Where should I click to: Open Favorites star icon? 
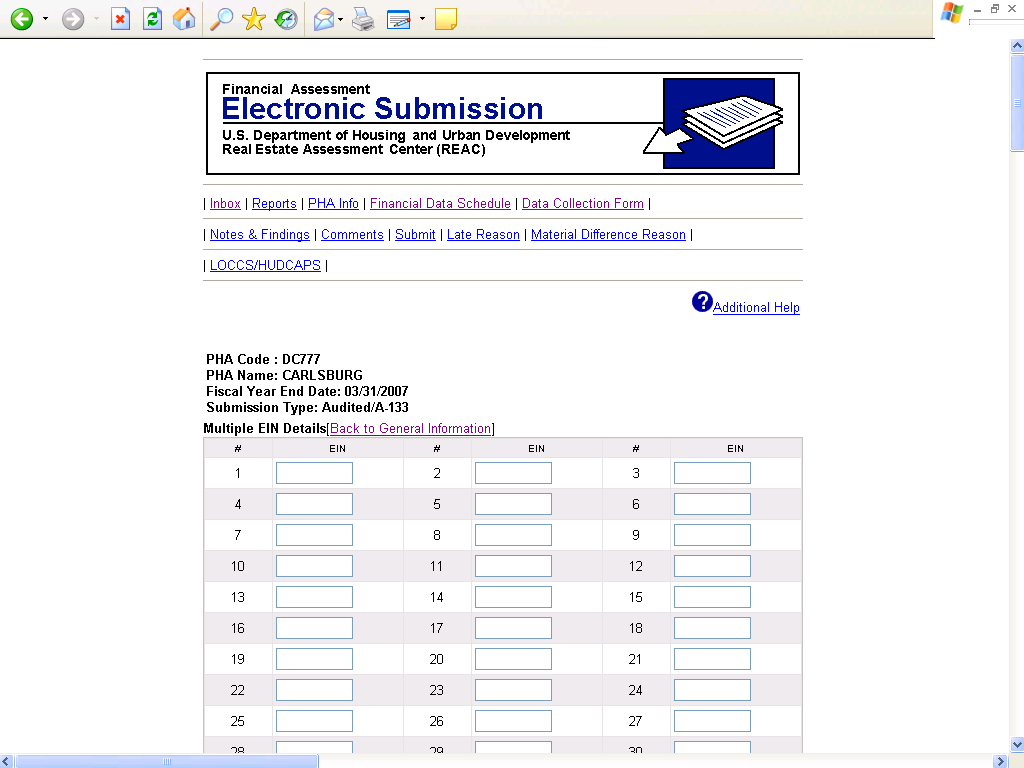(253, 19)
